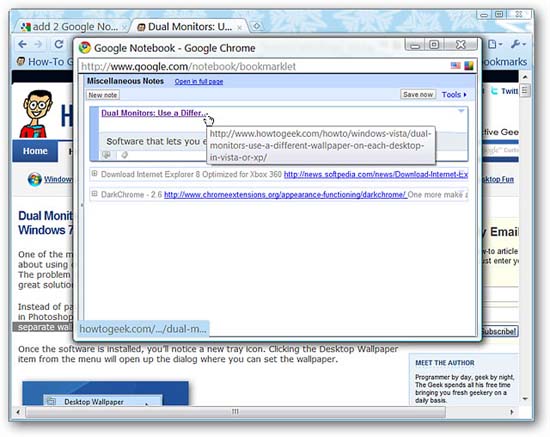Image resolution: width=550 pixels, height=437 pixels.
Task: Open a new tab with plus button
Action: coord(257,26)
